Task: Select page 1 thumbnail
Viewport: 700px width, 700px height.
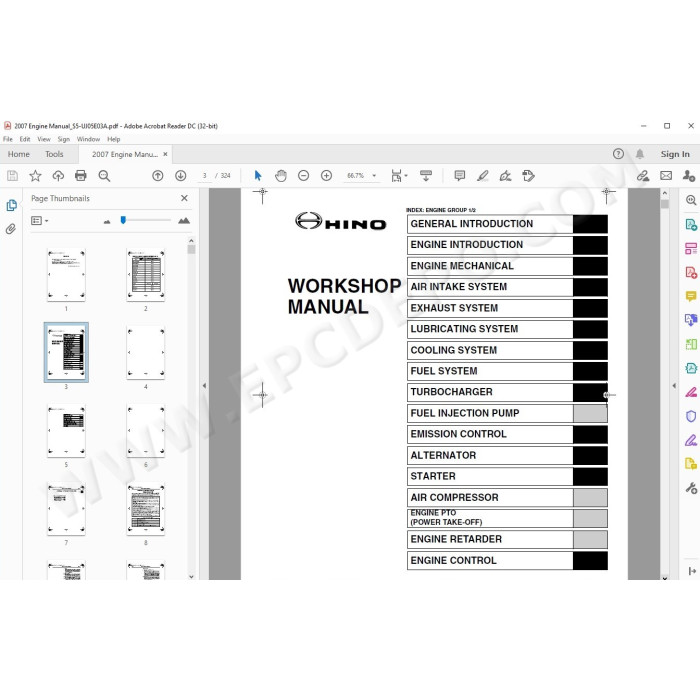Action: (66, 275)
